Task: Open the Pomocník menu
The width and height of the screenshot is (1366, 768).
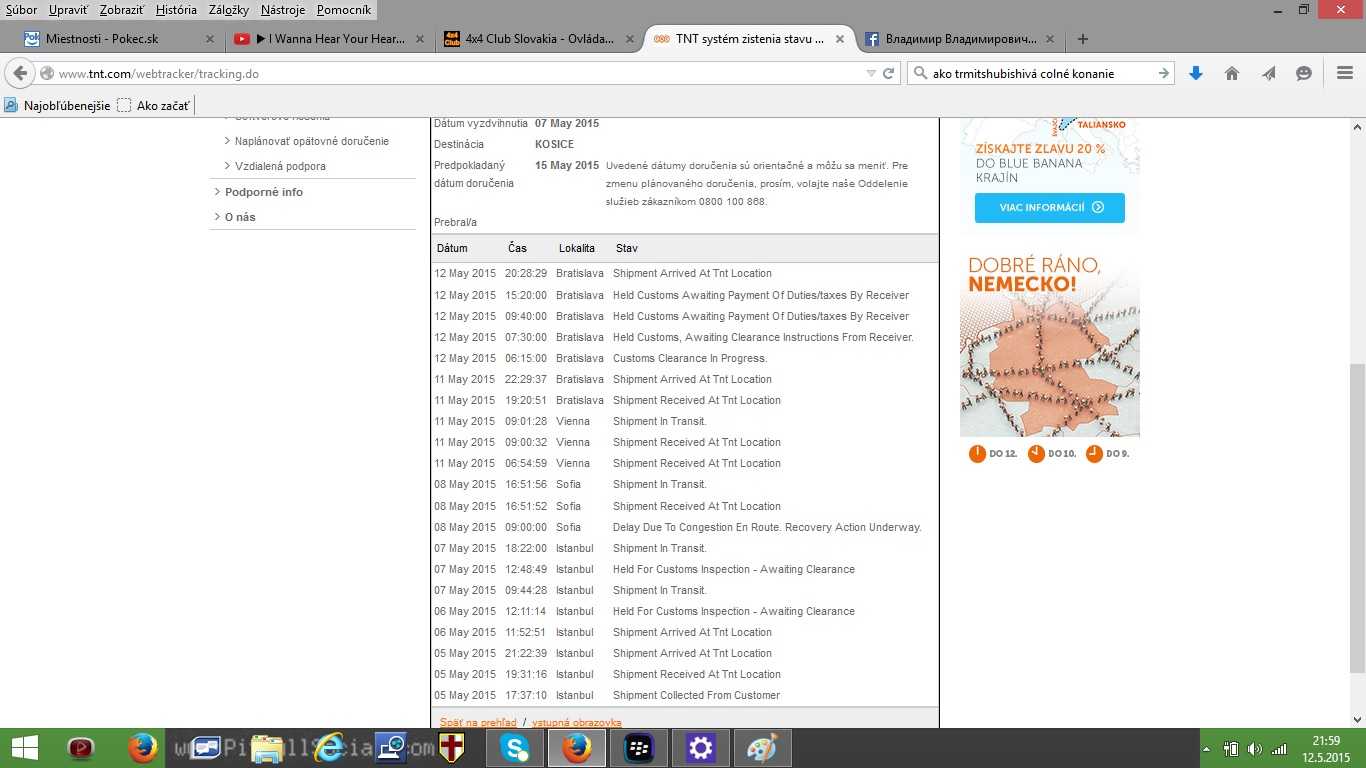Action: tap(344, 10)
